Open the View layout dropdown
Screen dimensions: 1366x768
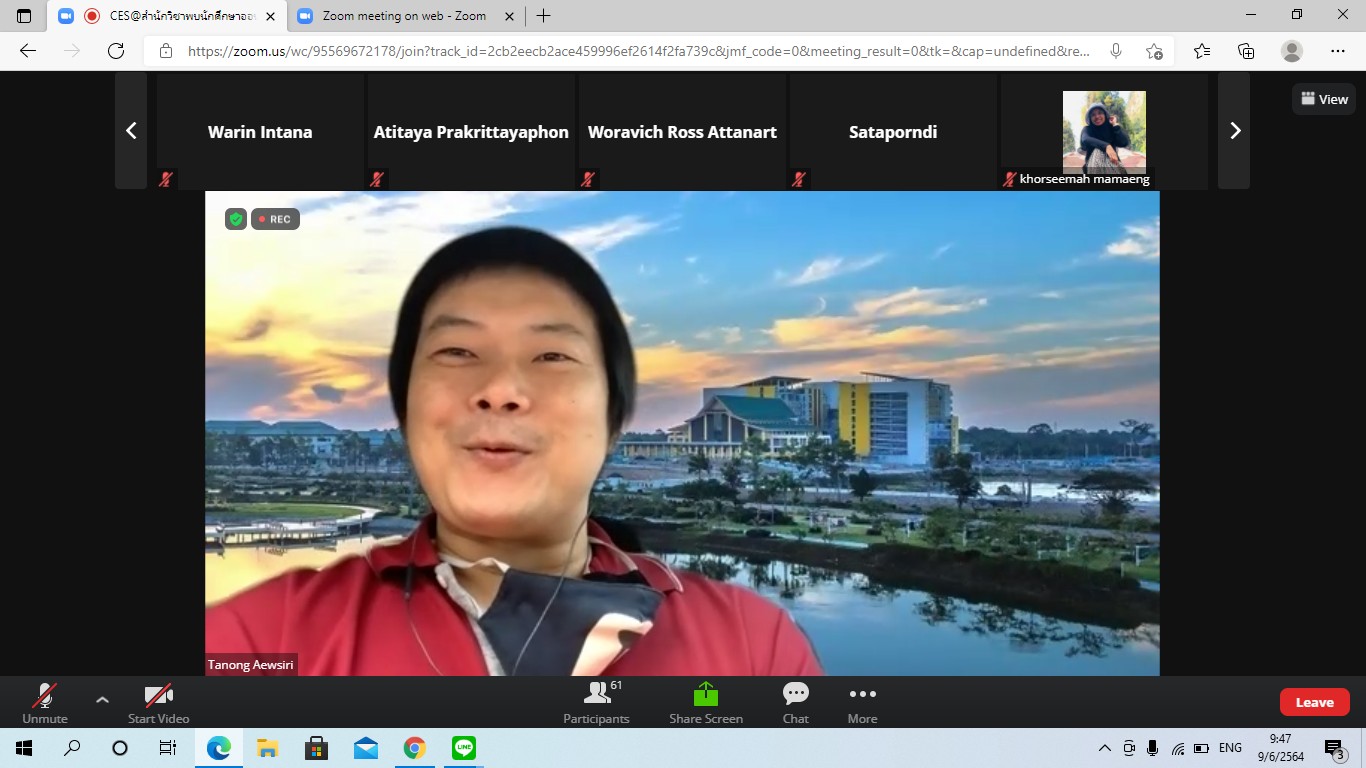point(1324,99)
